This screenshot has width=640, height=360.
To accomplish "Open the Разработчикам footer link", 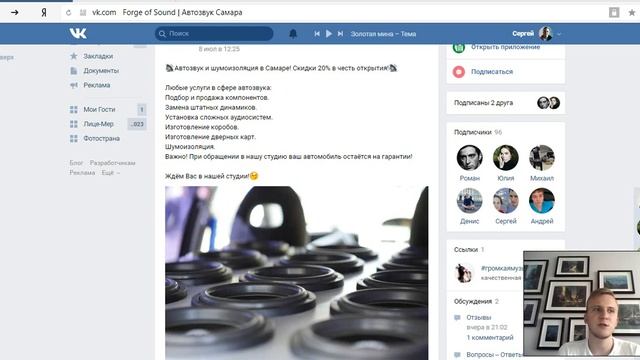I will [x=112, y=163].
